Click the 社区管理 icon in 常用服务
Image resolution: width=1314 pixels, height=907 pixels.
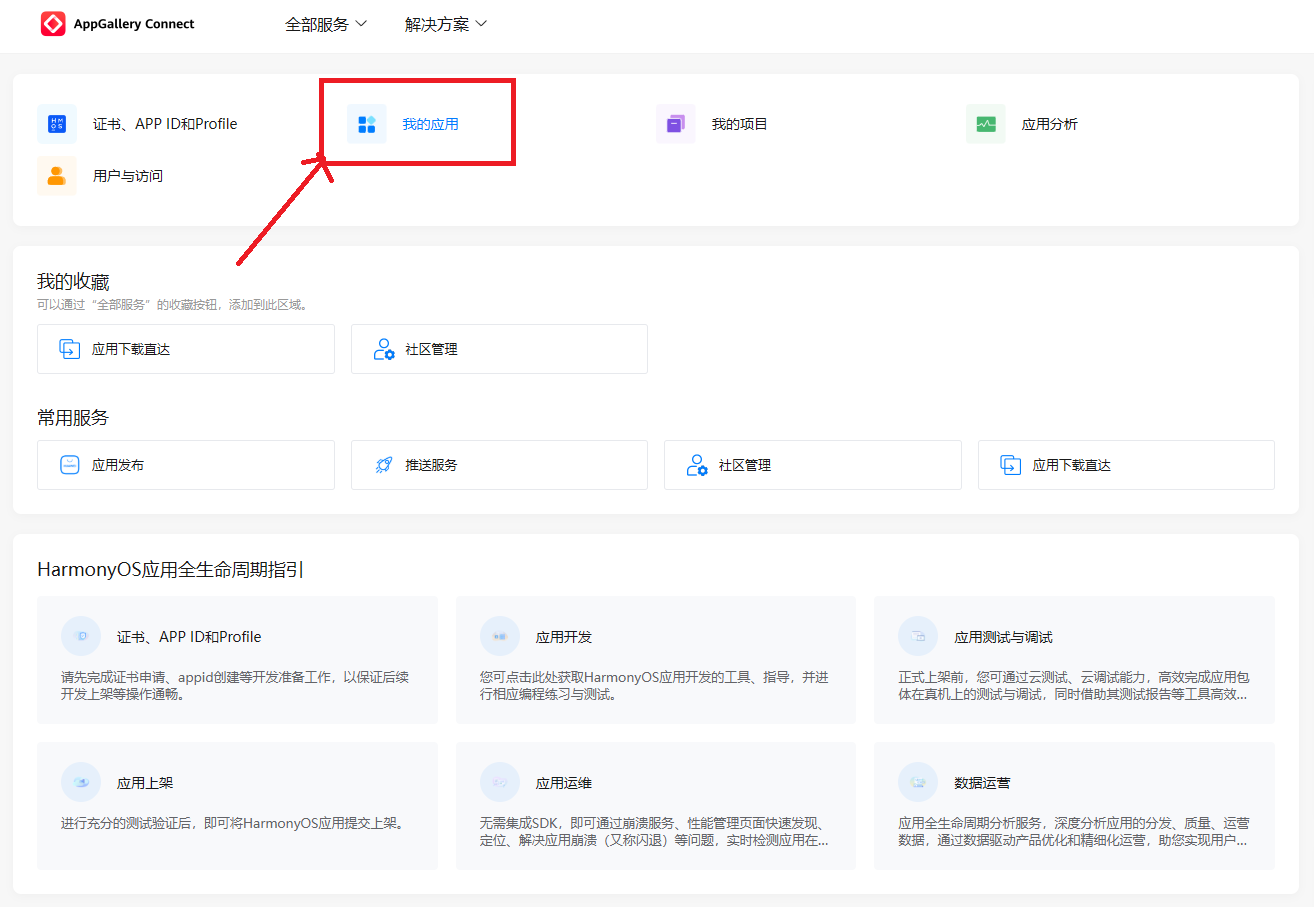(697, 465)
